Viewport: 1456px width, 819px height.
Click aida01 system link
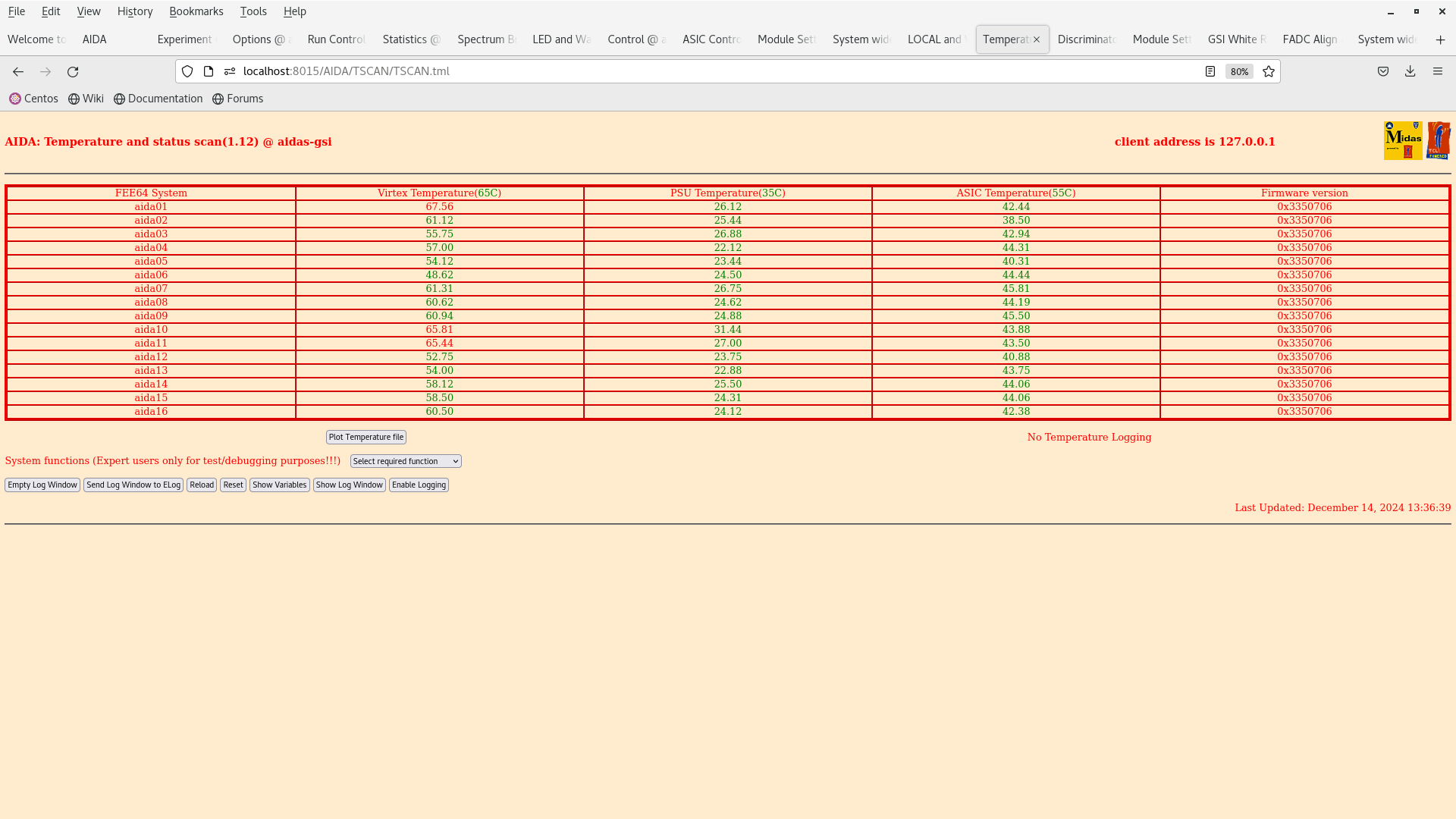click(151, 206)
